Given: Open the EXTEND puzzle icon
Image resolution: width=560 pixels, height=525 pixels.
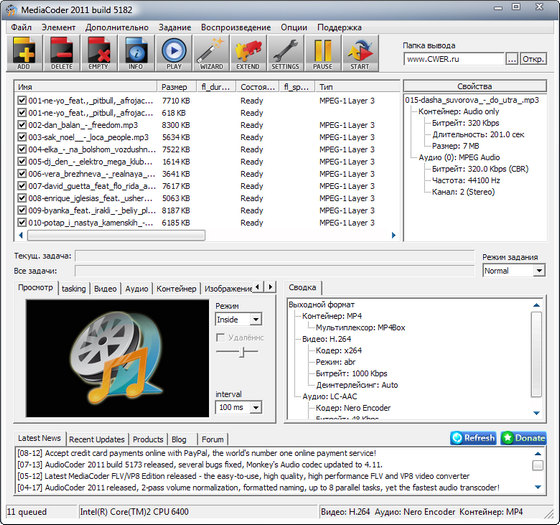Looking at the screenshot, I should click(x=248, y=53).
